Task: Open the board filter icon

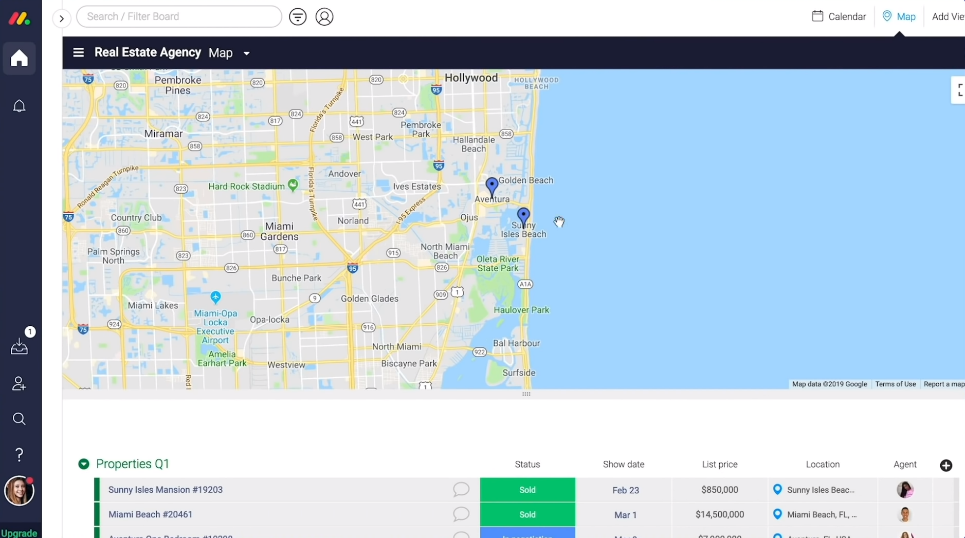Action: pyautogui.click(x=298, y=17)
